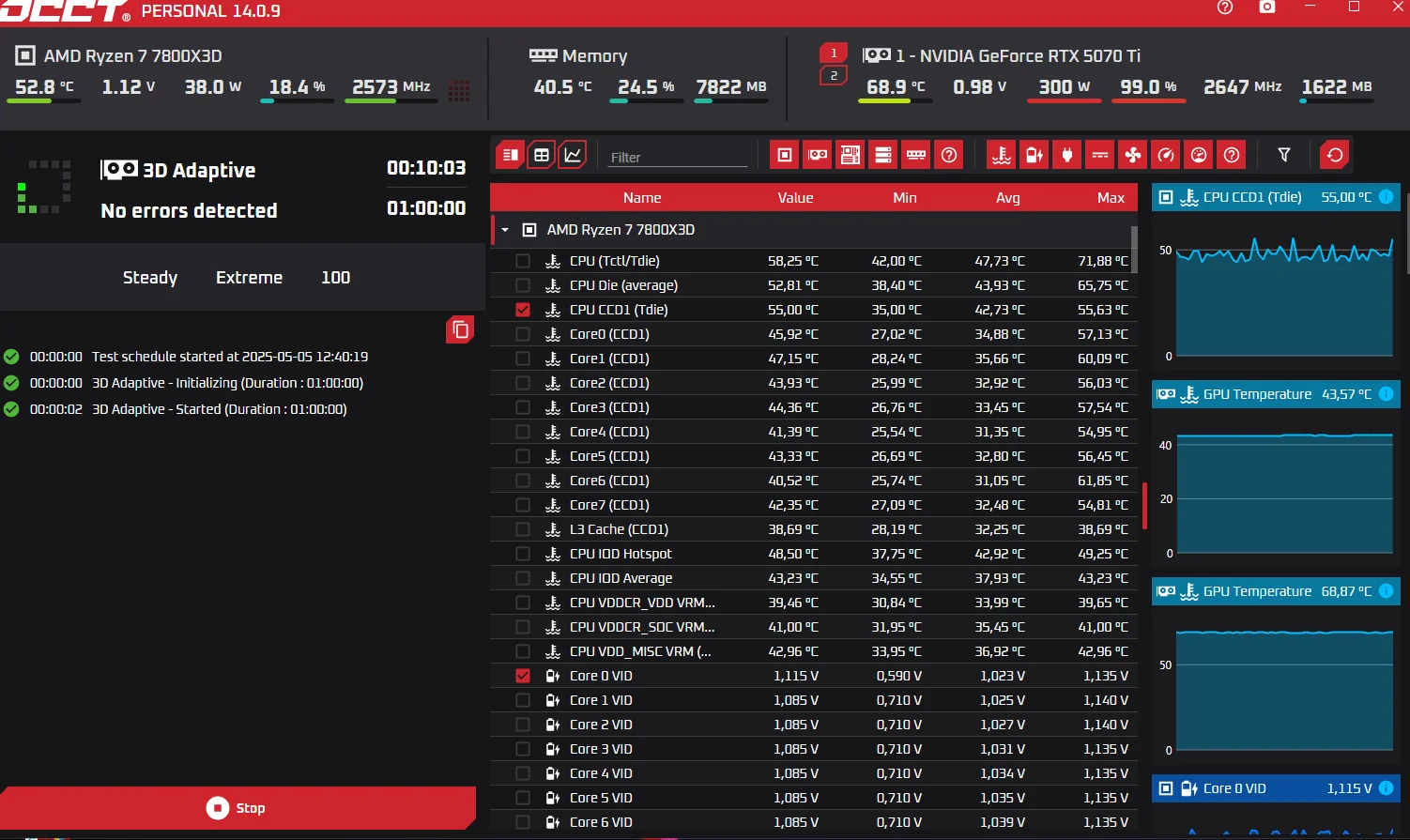Toggle the CPU hardware filter icon
This screenshot has width=1410, height=840.
click(785, 155)
